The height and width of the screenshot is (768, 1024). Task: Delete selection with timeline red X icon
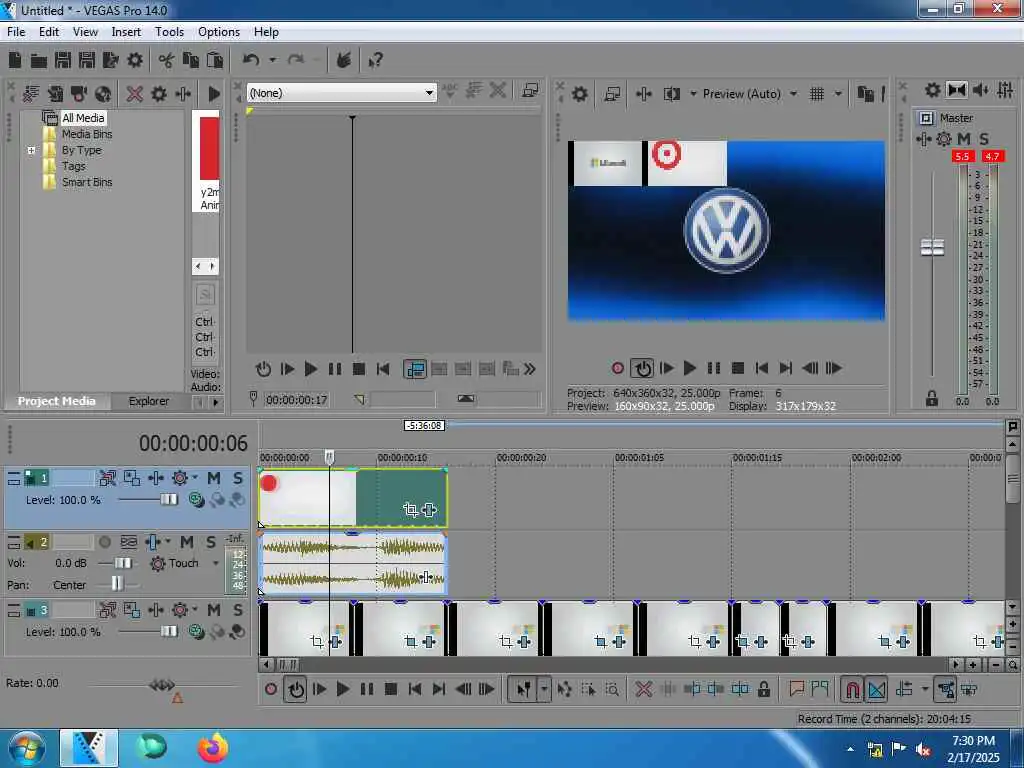(x=643, y=689)
